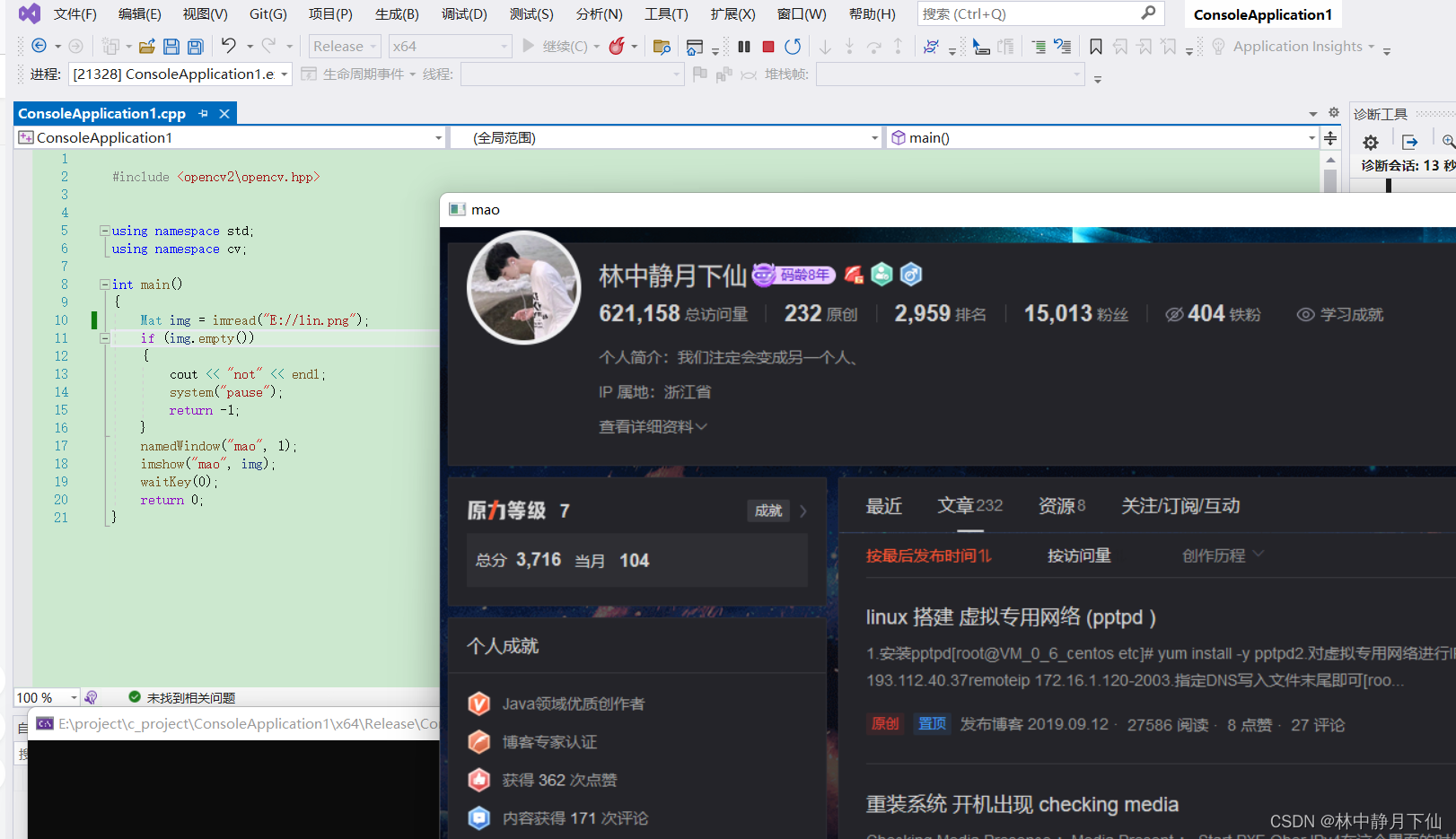The width and height of the screenshot is (1456, 839).
Task: Open the 文件(F) menu
Action: click(75, 13)
